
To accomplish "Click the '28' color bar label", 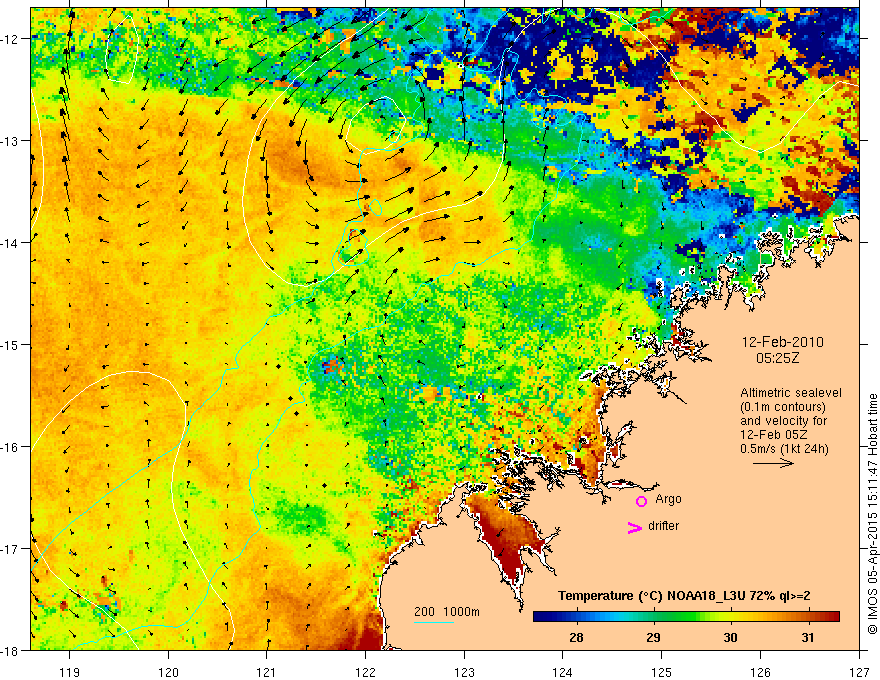I will [x=576, y=637].
